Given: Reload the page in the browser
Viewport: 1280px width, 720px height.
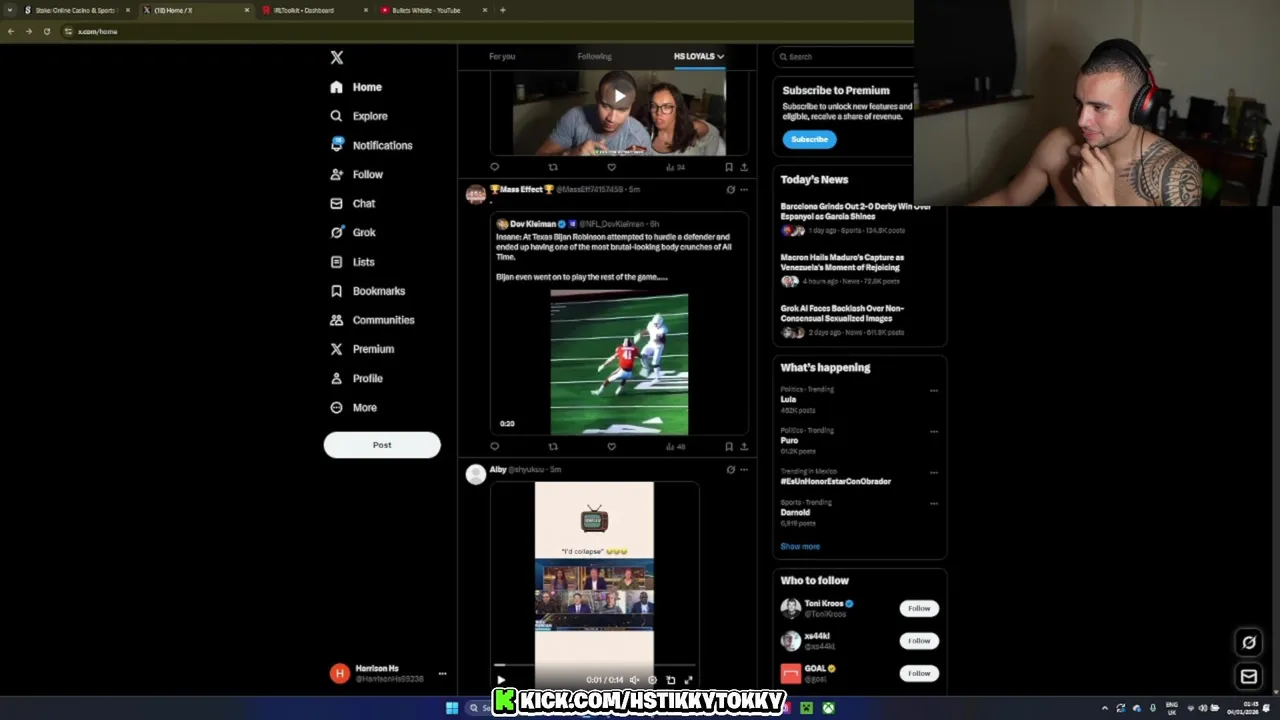Looking at the screenshot, I should [x=46, y=31].
